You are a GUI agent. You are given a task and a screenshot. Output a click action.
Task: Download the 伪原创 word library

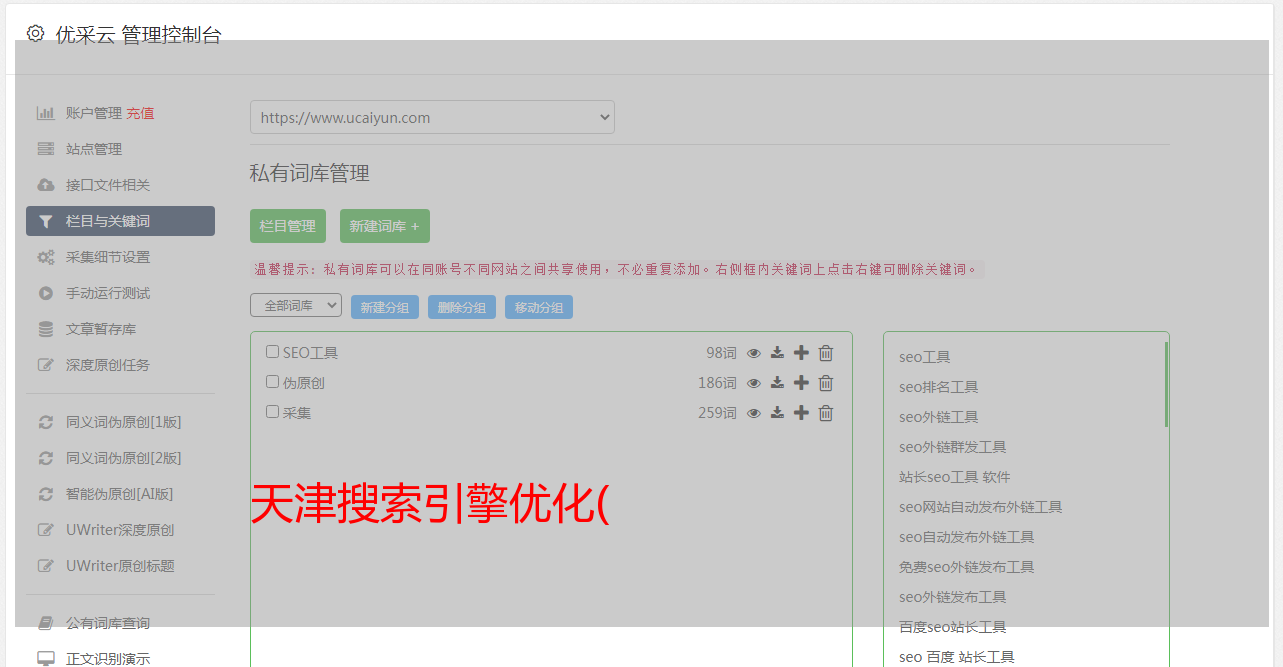pos(777,383)
